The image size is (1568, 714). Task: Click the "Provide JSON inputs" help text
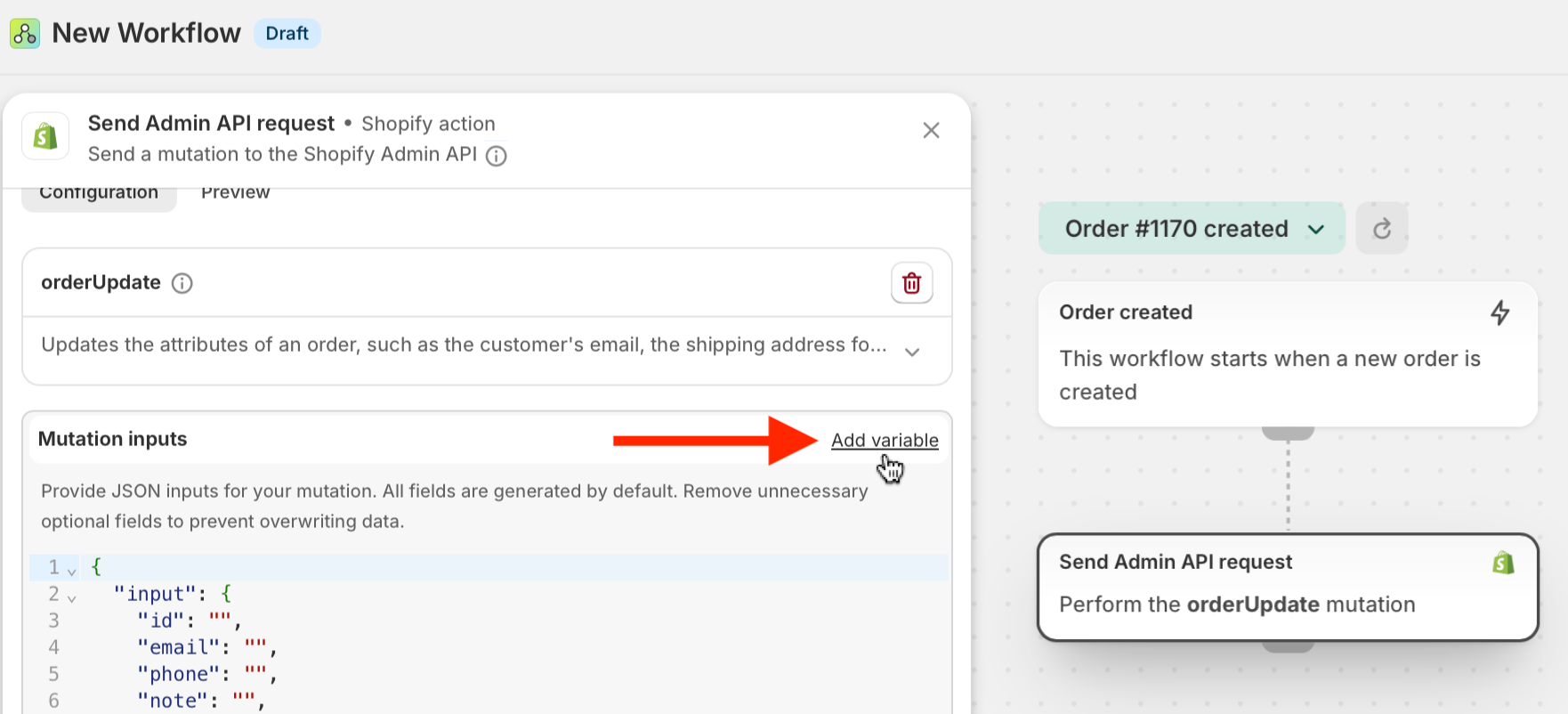point(454,506)
